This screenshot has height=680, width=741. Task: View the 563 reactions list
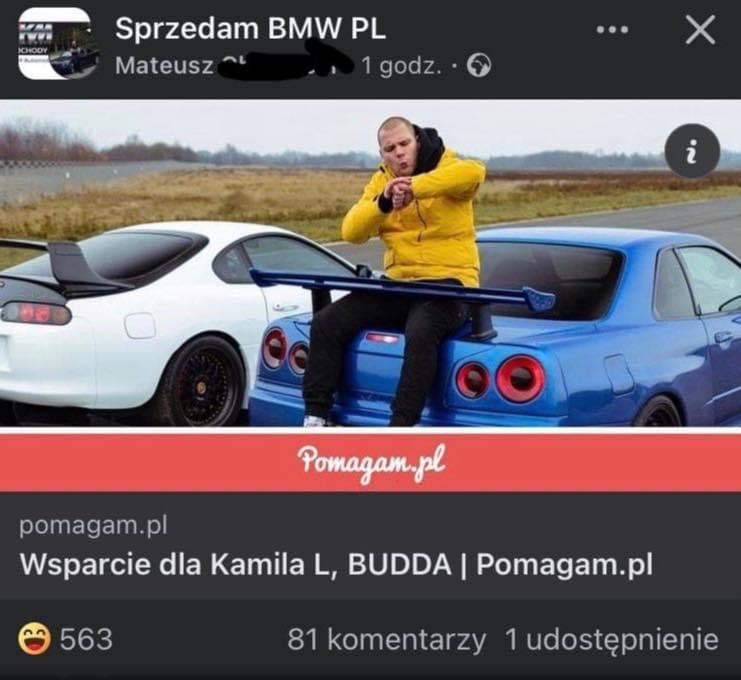pyautogui.click(x=86, y=639)
